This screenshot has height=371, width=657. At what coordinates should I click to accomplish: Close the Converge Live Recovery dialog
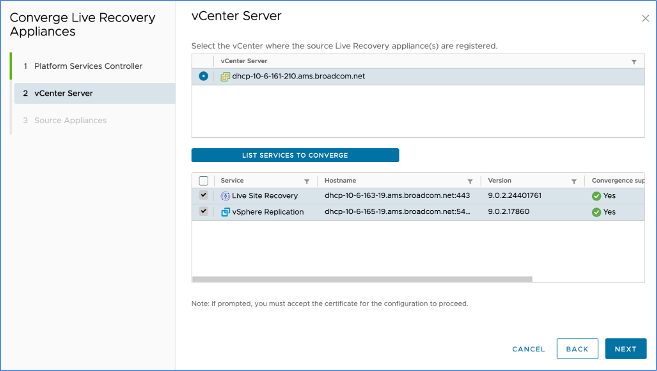pos(645,18)
